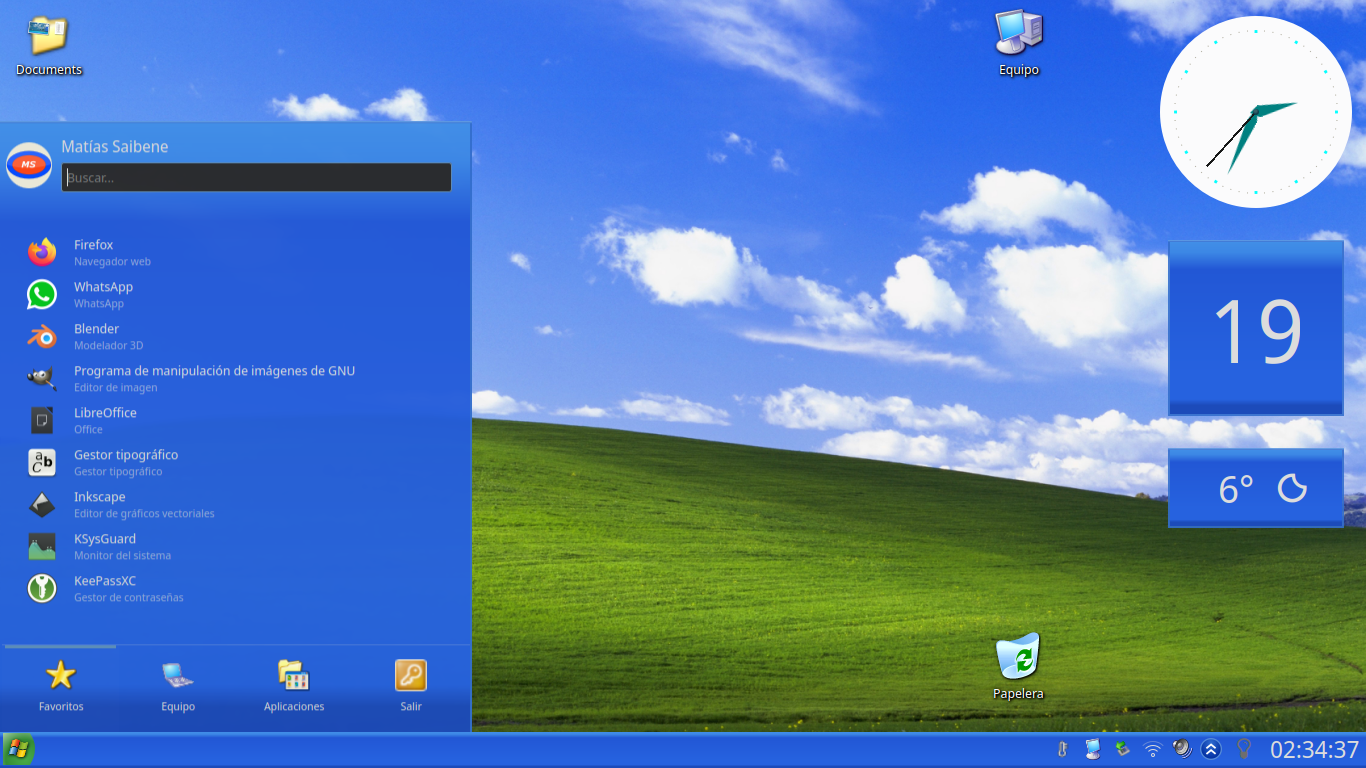Open Gestor tipográfico font manager

pyautogui.click(x=237, y=462)
